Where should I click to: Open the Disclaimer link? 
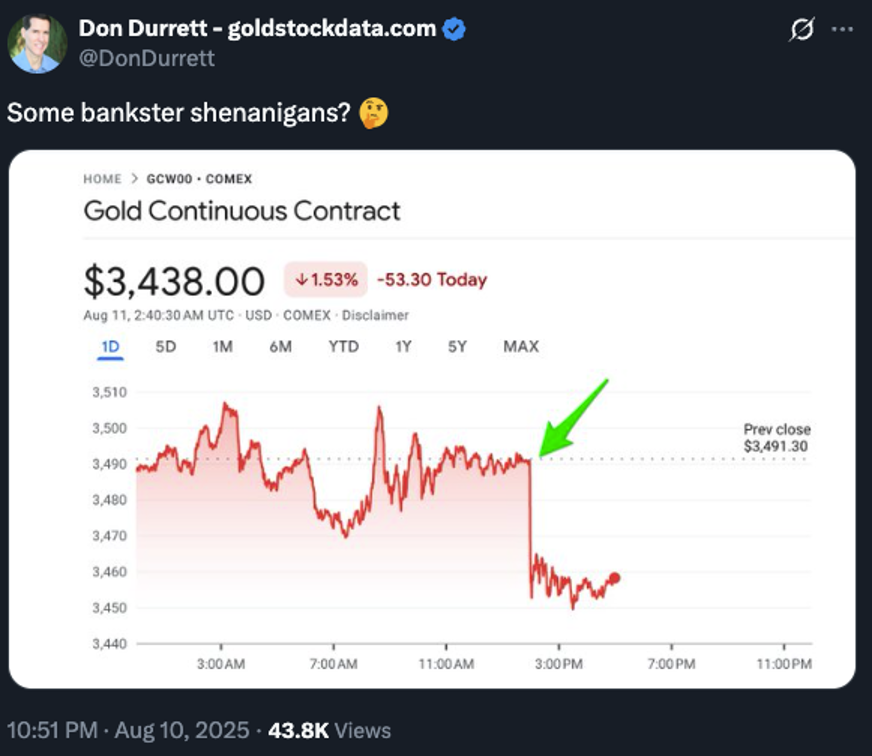tap(375, 315)
